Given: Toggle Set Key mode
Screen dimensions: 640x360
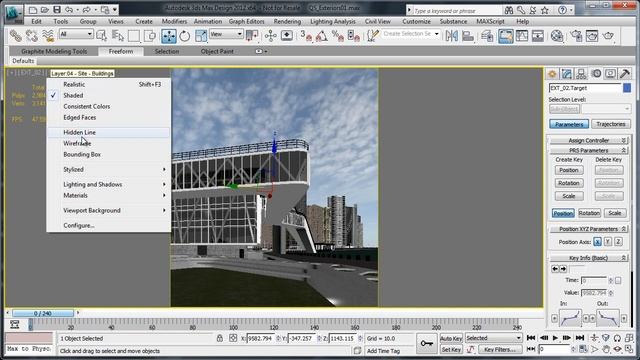Looking at the screenshot, I should coord(451,349).
